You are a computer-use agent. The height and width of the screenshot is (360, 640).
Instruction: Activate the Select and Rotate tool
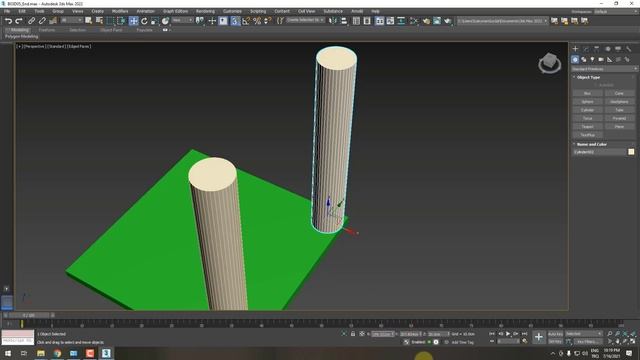point(144,20)
